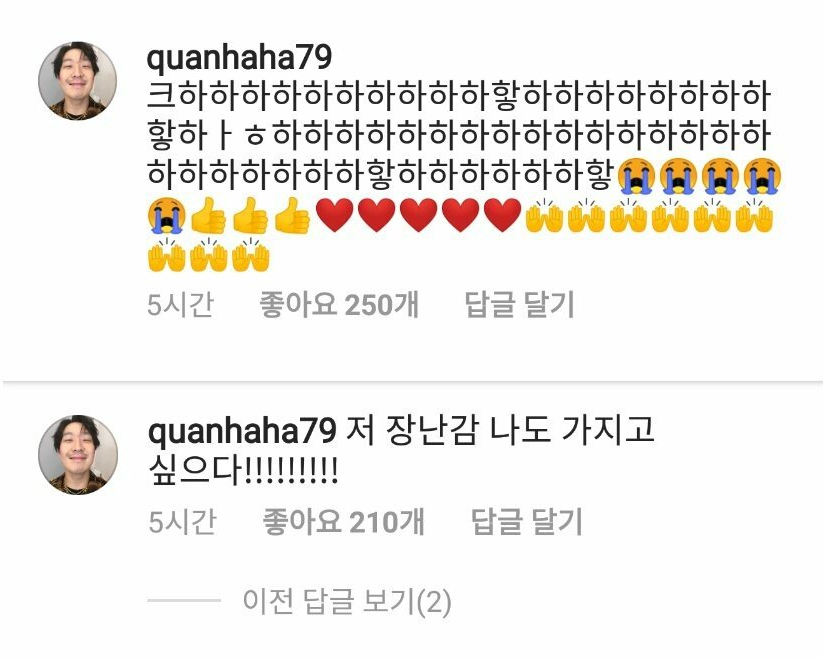
Task: Tap 답글 달기 under the 250-likes comment
Action: pyautogui.click(x=520, y=304)
